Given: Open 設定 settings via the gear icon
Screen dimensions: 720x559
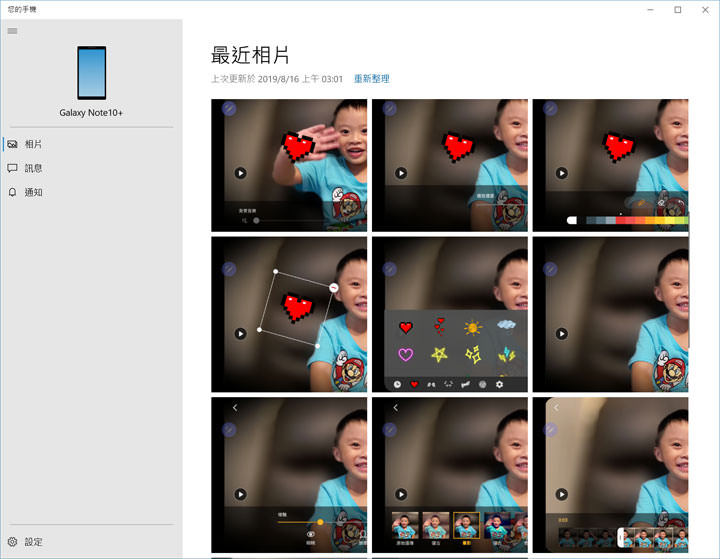Looking at the screenshot, I should (12, 542).
